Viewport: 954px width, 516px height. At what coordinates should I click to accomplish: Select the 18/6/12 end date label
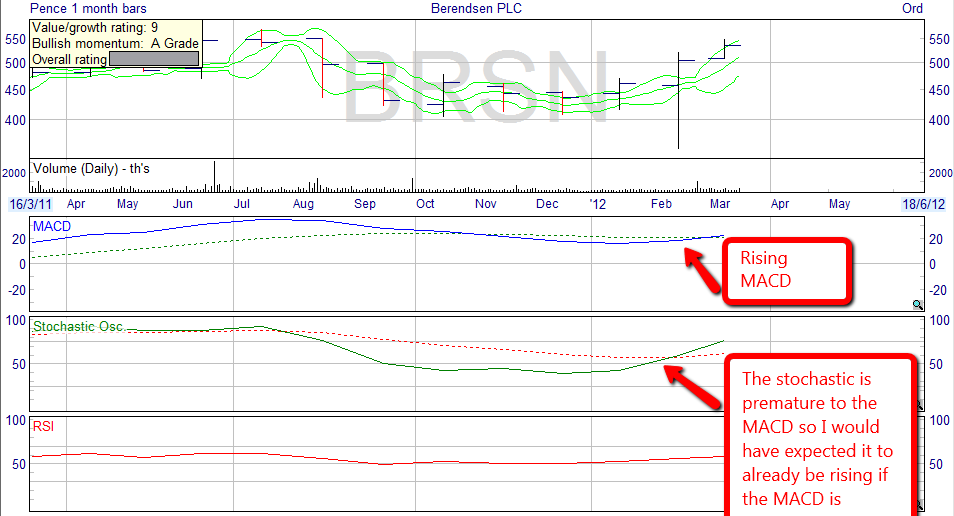[924, 204]
